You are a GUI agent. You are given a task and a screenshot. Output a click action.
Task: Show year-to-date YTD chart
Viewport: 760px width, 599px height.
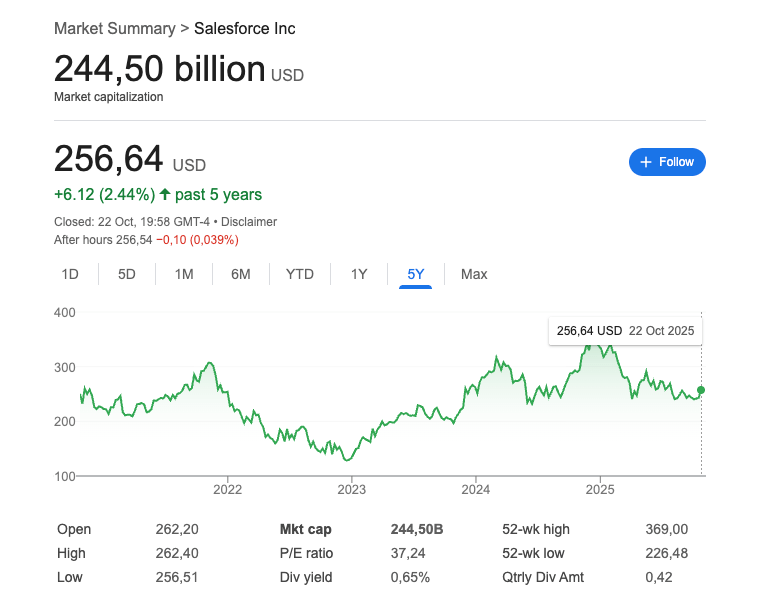point(300,274)
